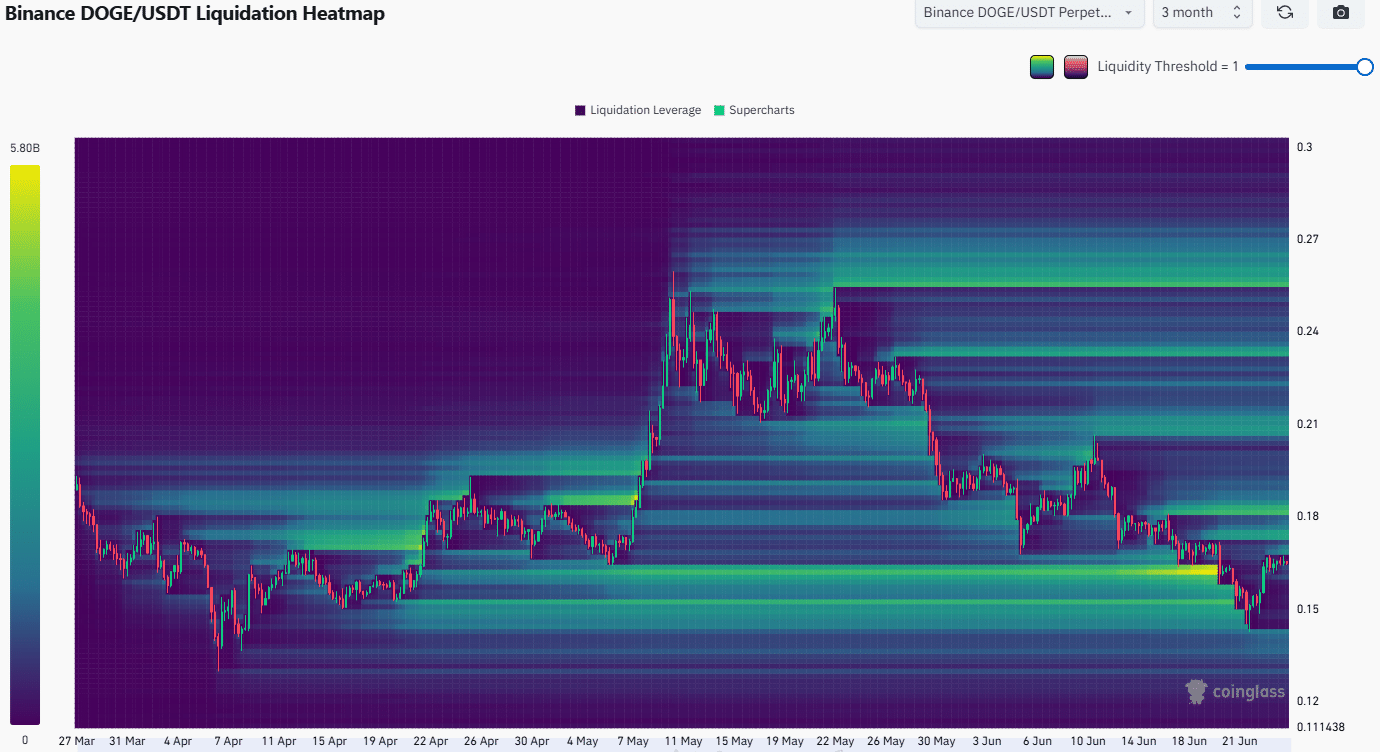Click the vertical color scale gradient bar
Screen dimensions: 1380x752
click(25, 444)
